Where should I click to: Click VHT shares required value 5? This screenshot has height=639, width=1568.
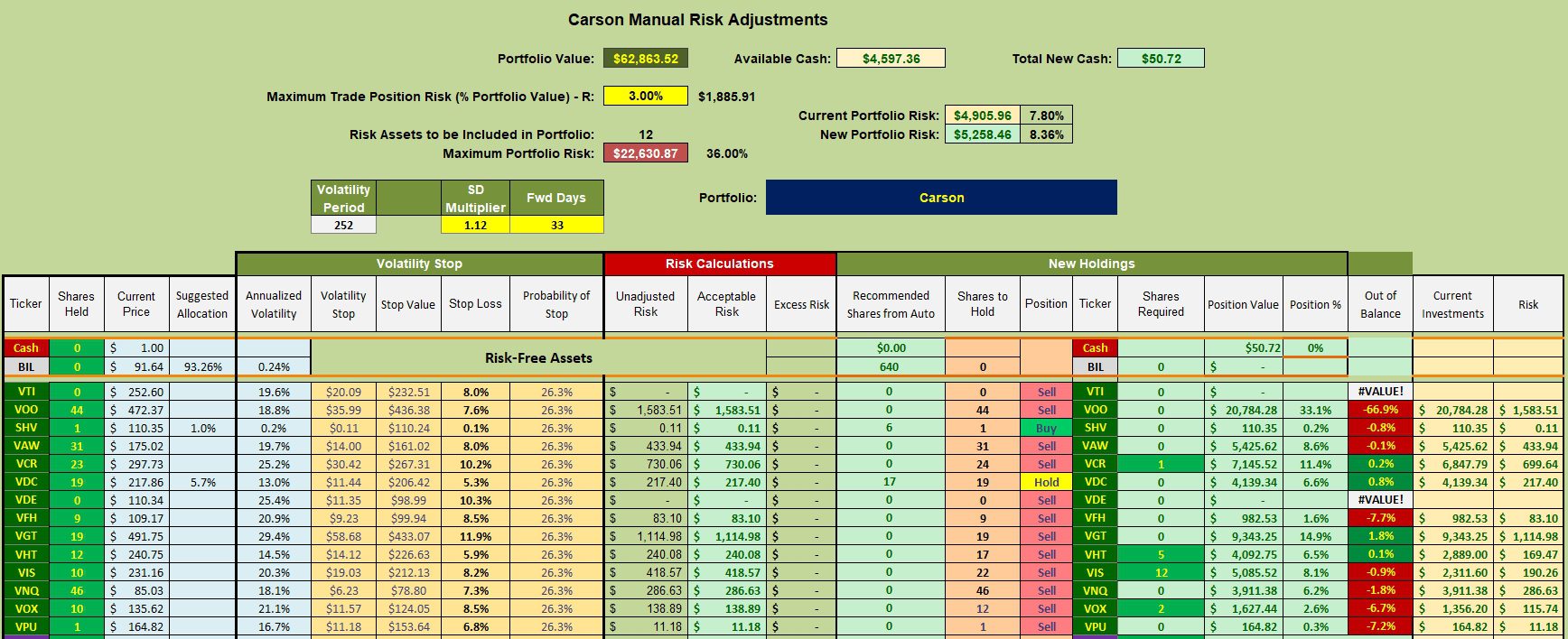click(x=1161, y=554)
